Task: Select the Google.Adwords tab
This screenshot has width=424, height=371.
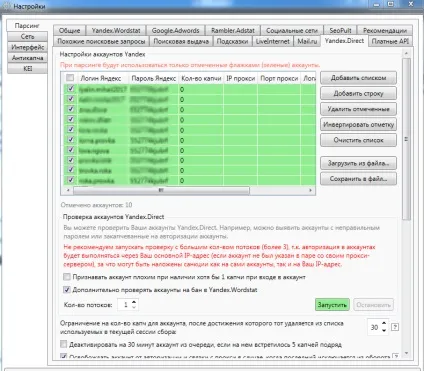Action: pyautogui.click(x=176, y=30)
